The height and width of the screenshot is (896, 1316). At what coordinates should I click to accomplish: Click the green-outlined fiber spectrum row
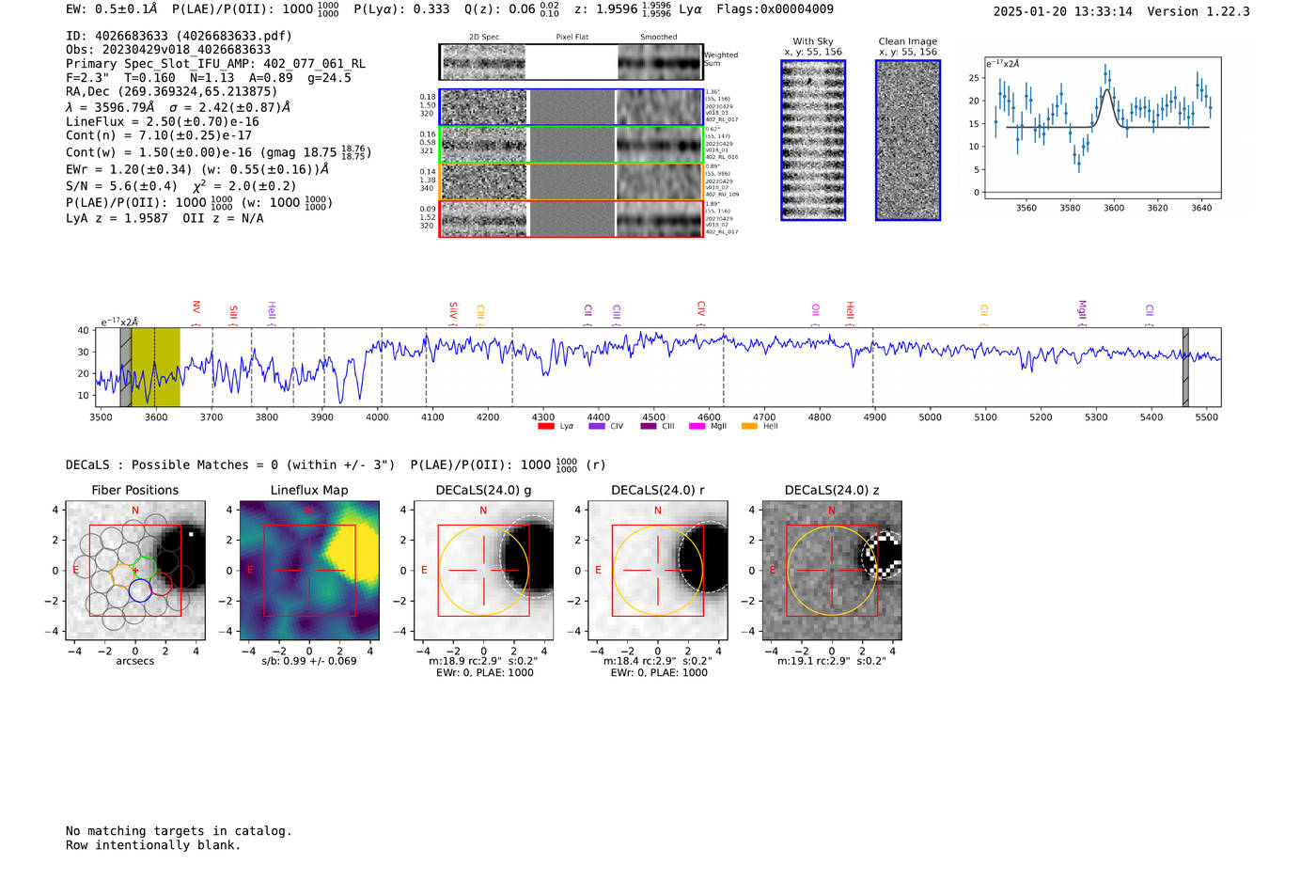point(571,144)
